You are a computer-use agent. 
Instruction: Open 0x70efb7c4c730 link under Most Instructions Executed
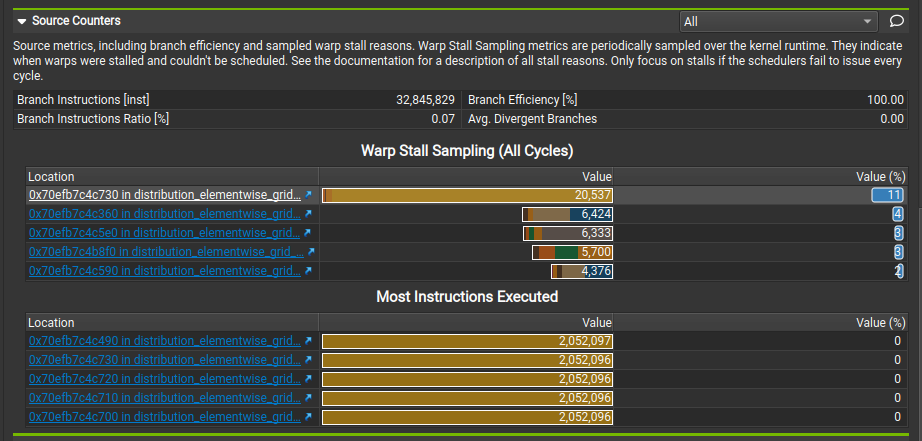pyautogui.click(x=164, y=360)
